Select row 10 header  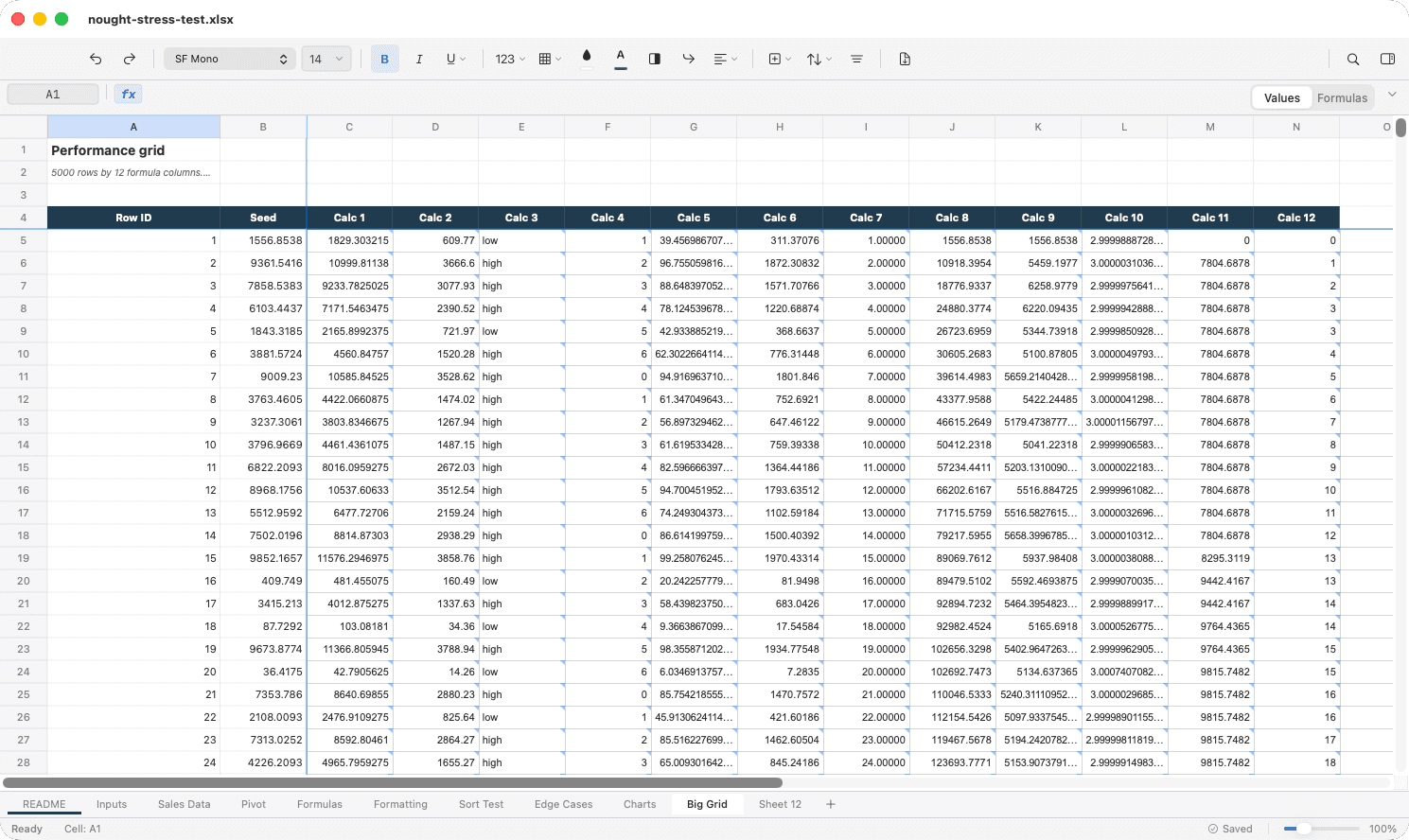point(24,354)
